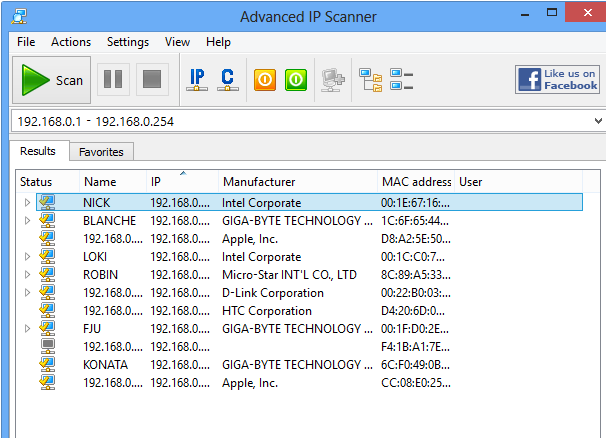The image size is (606, 438).
Task: Click the status icon of BLANCHE
Action: pos(47,220)
